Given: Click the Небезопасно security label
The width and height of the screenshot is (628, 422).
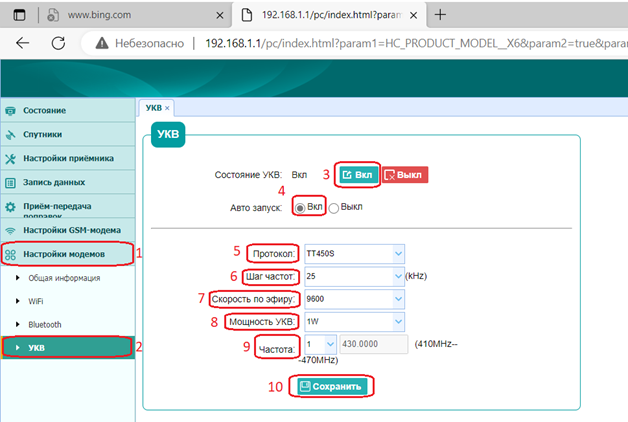Looking at the screenshot, I should click(149, 43).
